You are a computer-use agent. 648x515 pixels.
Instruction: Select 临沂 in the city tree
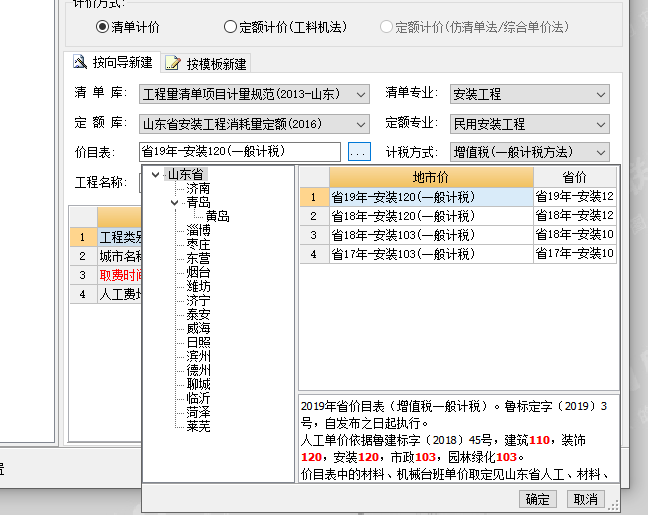[x=198, y=398]
